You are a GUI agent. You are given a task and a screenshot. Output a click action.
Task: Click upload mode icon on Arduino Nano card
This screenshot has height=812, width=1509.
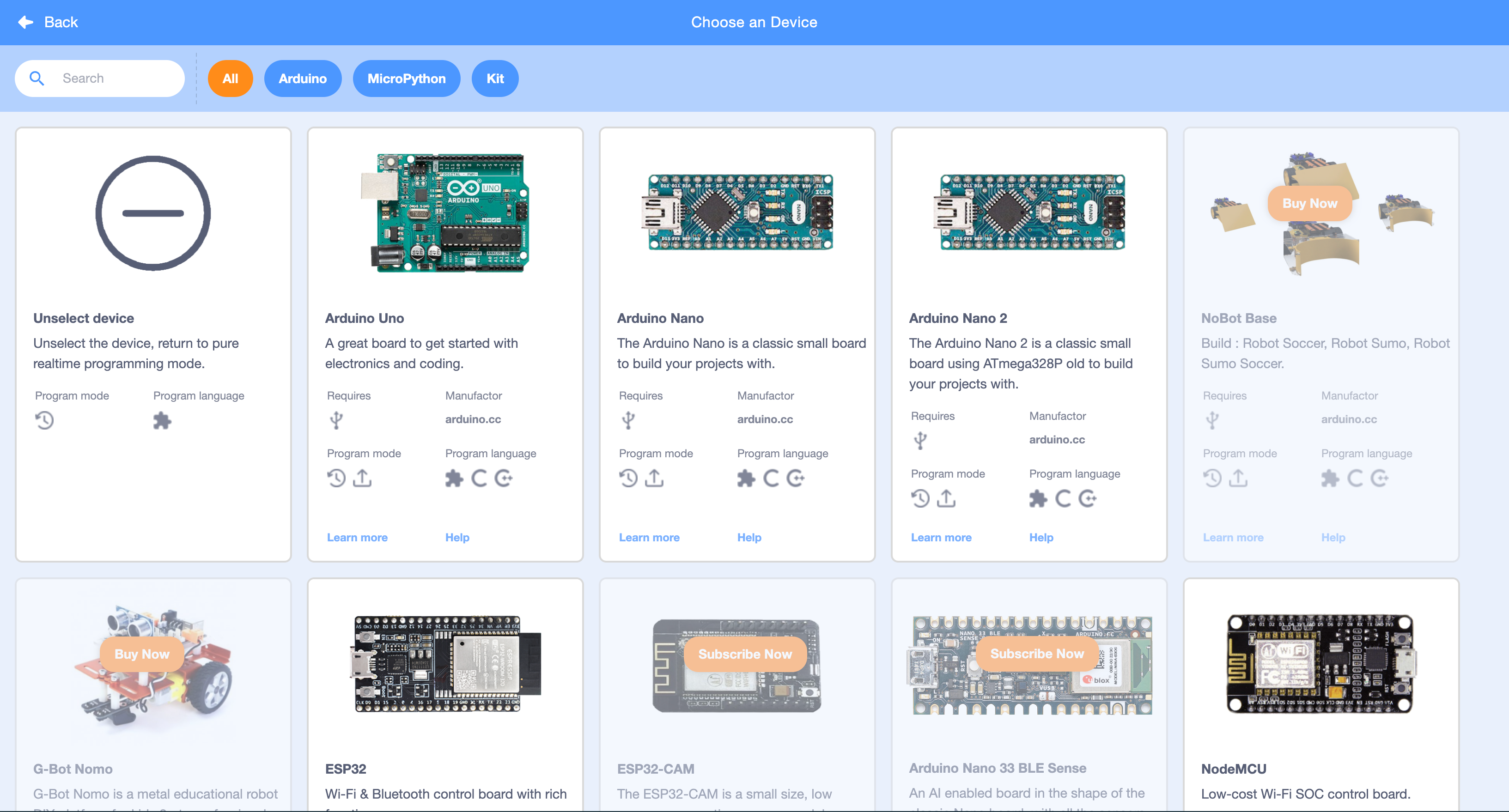pyautogui.click(x=654, y=479)
